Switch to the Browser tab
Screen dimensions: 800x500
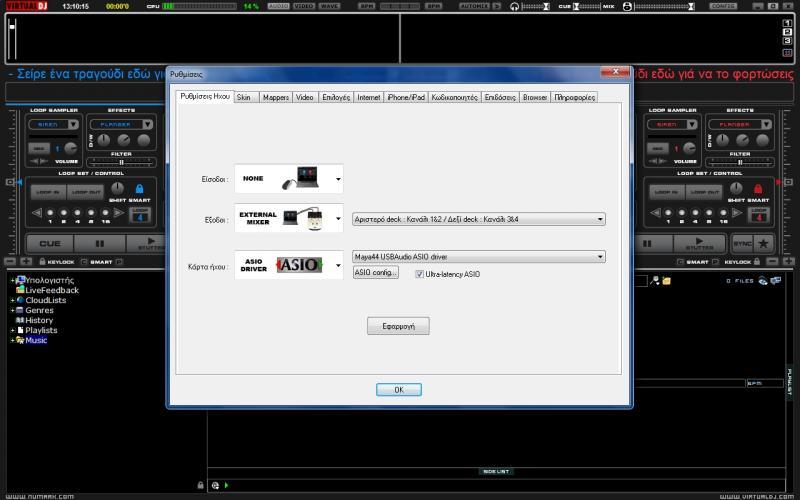pos(535,97)
